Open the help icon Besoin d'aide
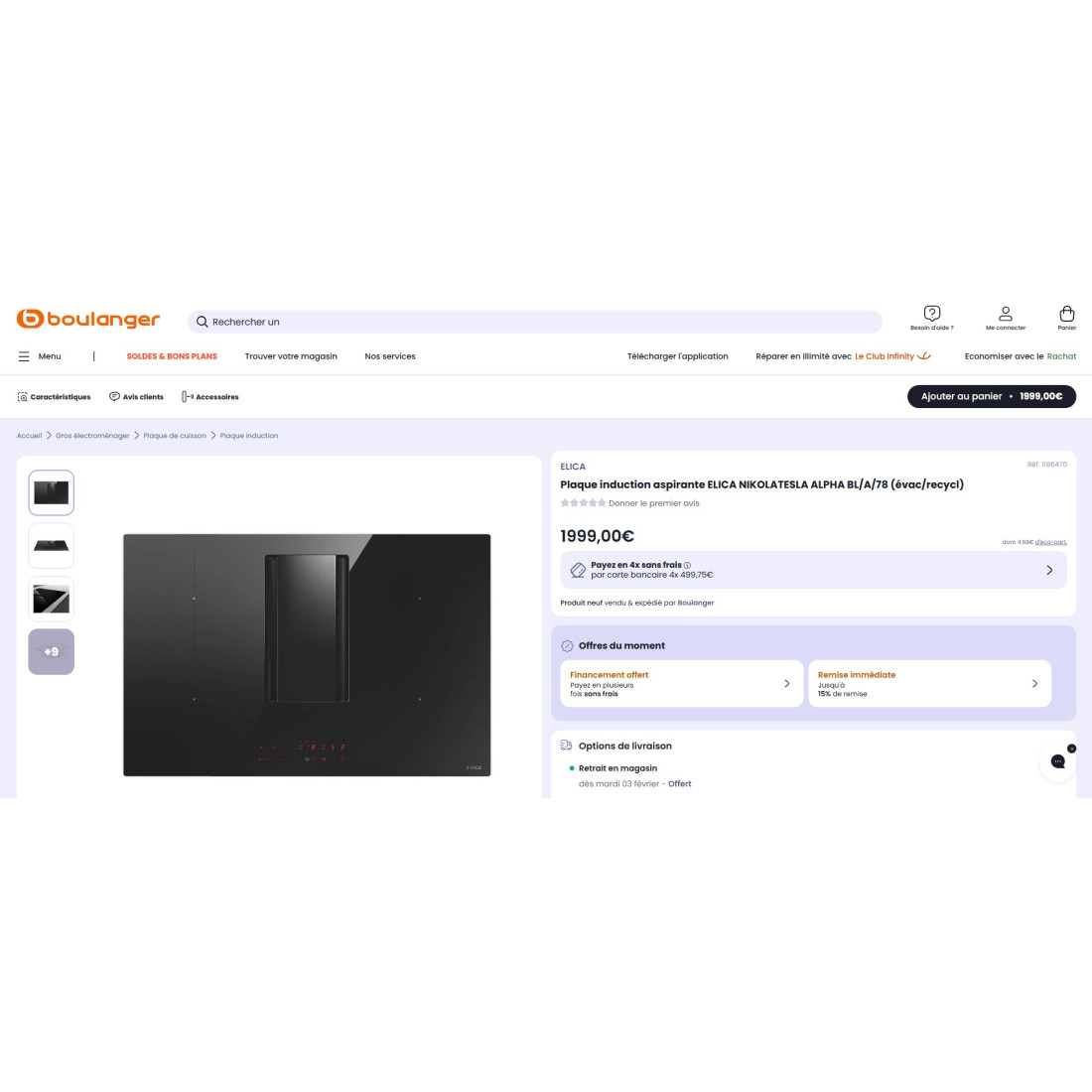Screen dimensions: 1092x1092 click(x=932, y=314)
